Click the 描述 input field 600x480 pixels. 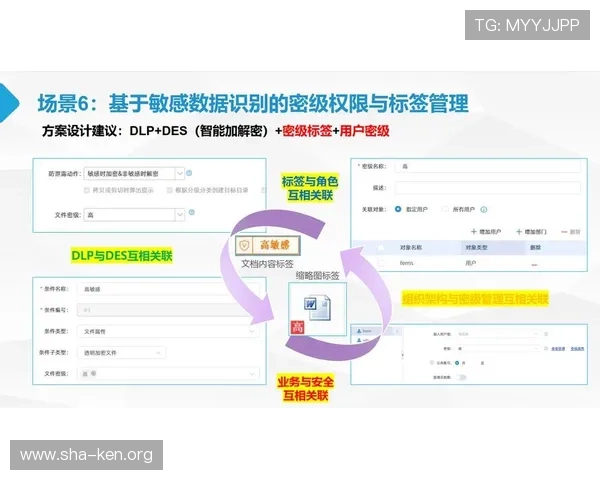coord(488,188)
